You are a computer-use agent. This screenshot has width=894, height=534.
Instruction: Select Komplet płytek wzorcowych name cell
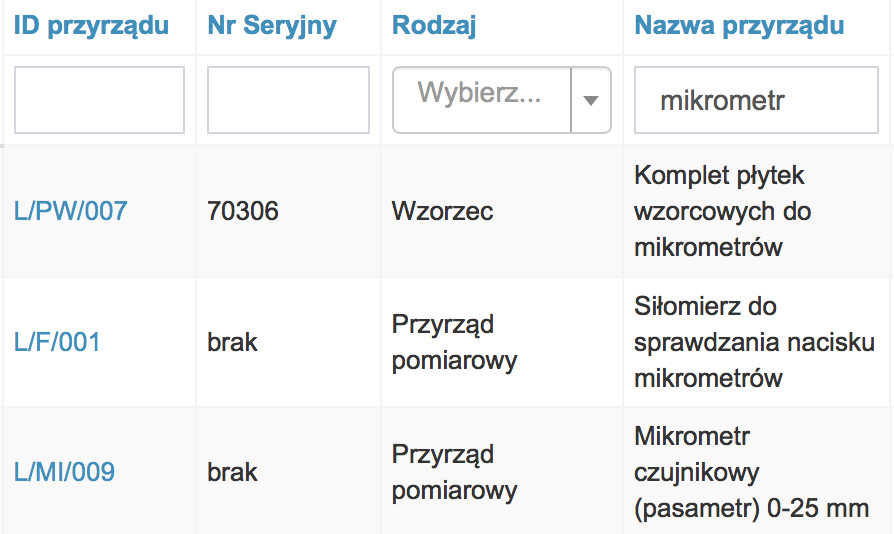[722, 211]
